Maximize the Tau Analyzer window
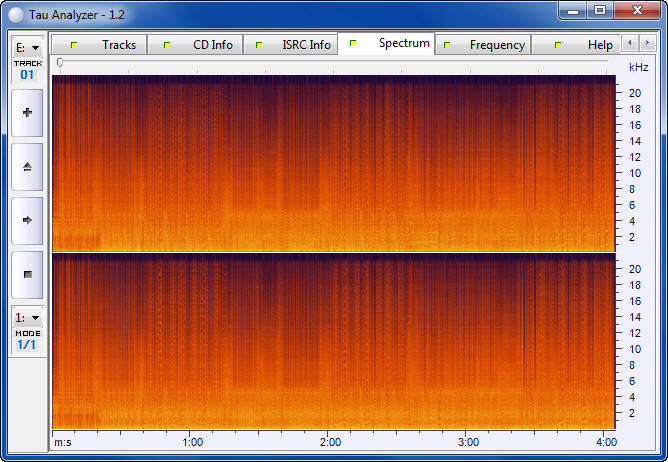Image resolution: width=668 pixels, height=462 pixels. (x=599, y=10)
